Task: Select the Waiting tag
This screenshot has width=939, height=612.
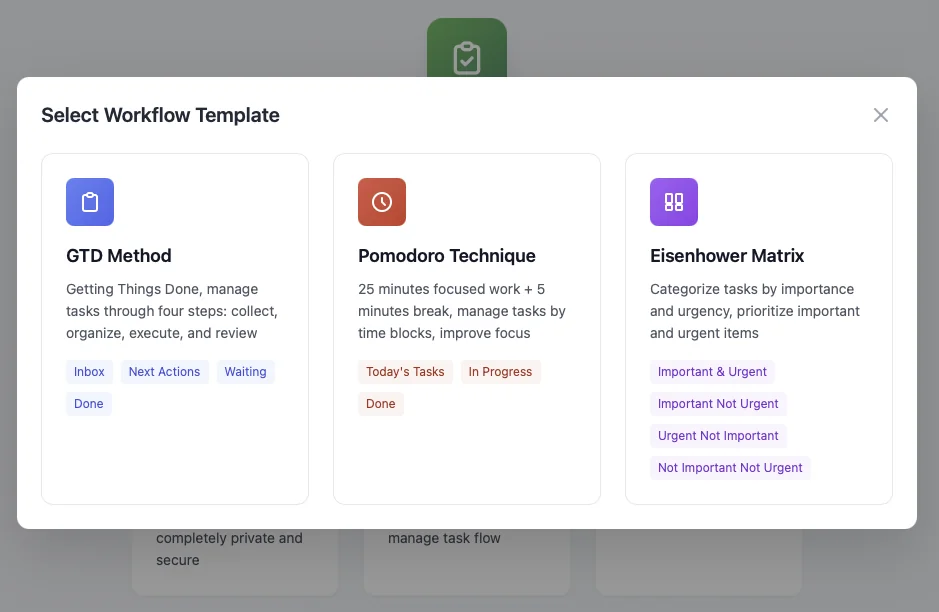Action: tap(245, 372)
